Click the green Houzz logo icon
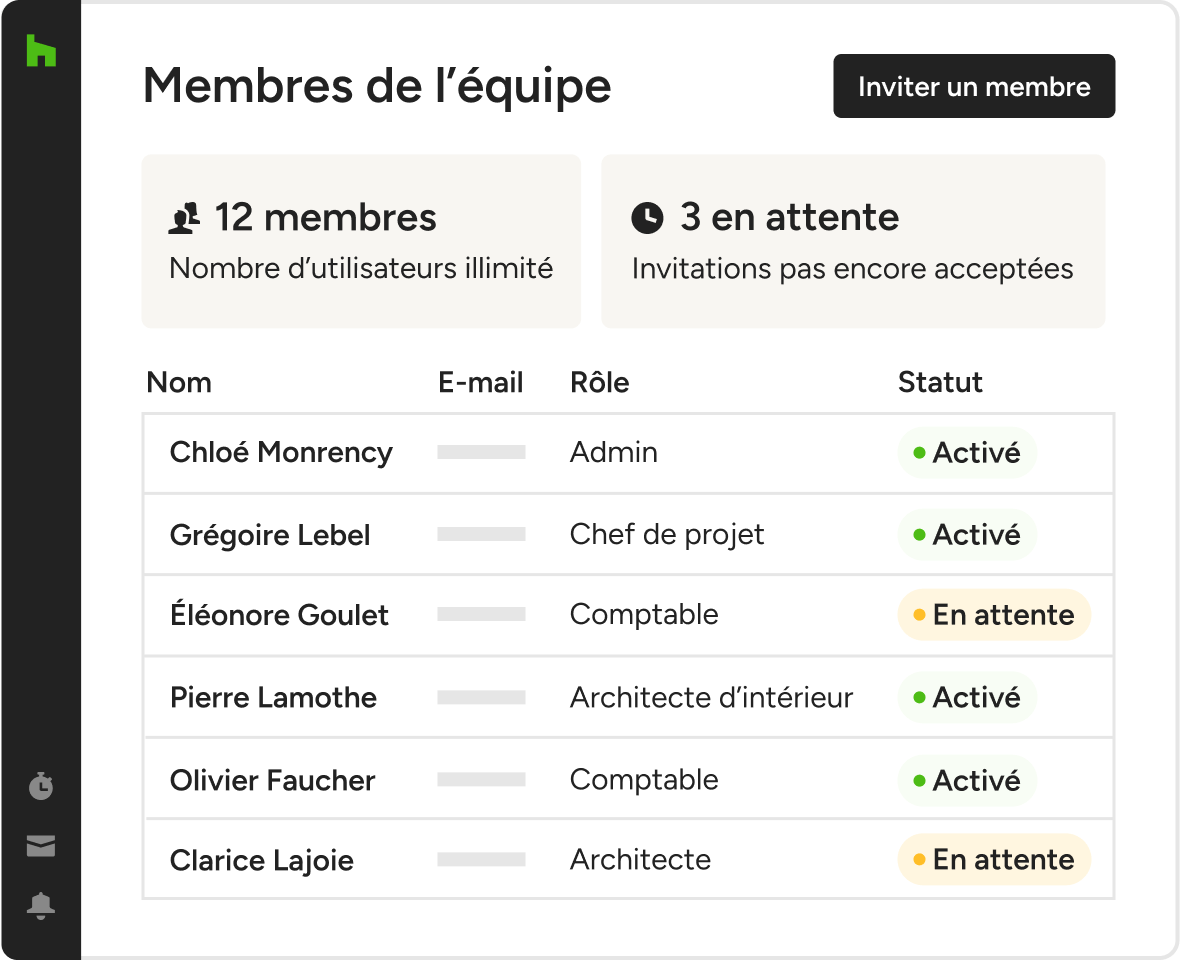Viewport: 1181px width, 960px height. (x=41, y=50)
